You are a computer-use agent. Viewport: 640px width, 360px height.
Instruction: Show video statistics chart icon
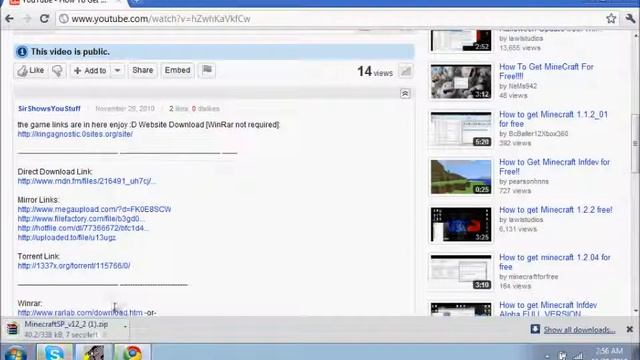(405, 71)
